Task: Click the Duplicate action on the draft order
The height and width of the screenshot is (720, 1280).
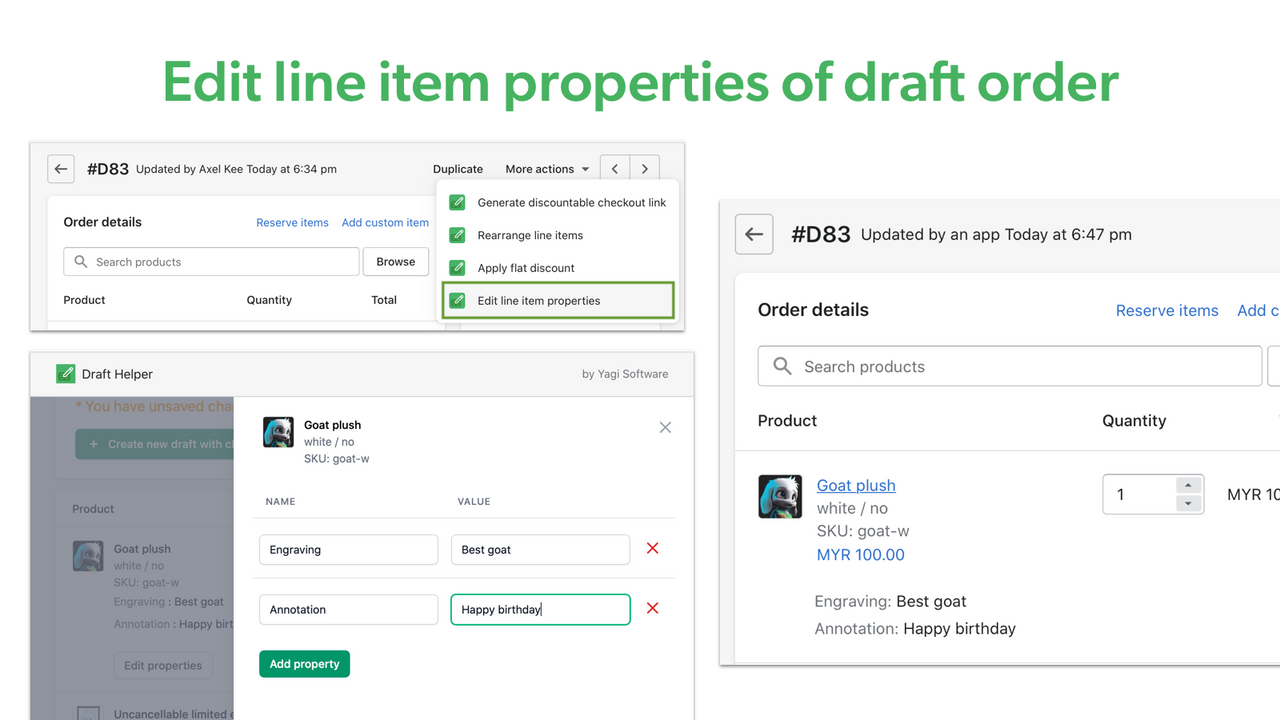Action: click(x=458, y=168)
